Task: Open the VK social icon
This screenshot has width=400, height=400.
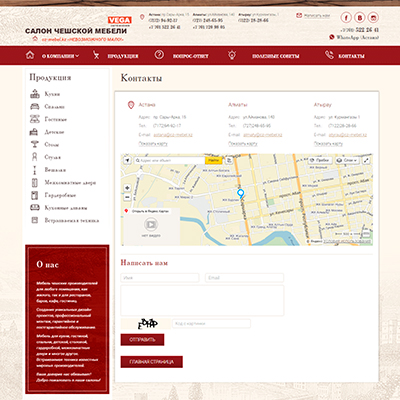Action: click(360, 17)
